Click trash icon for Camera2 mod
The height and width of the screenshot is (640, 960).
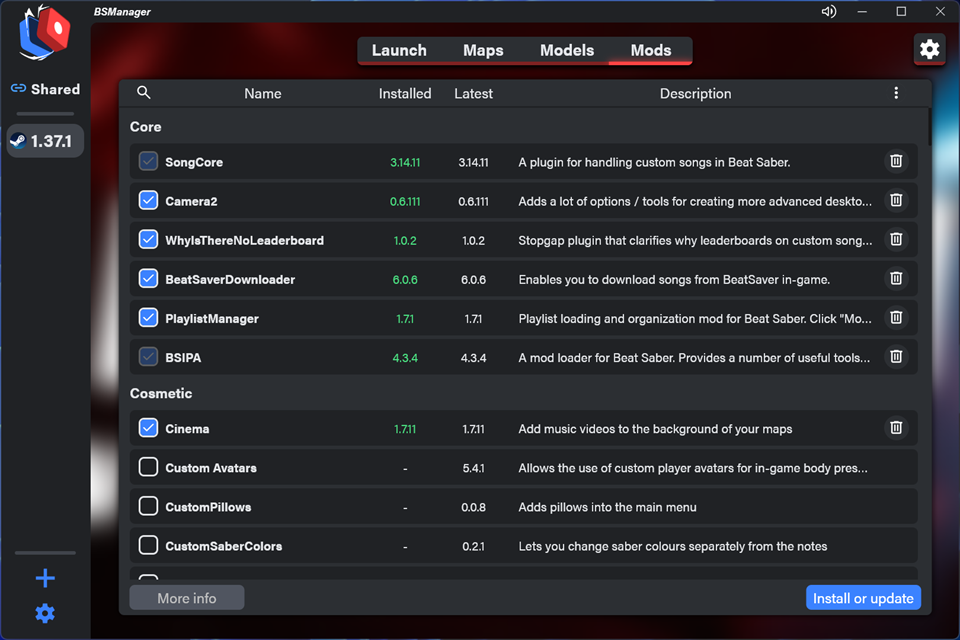tap(896, 201)
